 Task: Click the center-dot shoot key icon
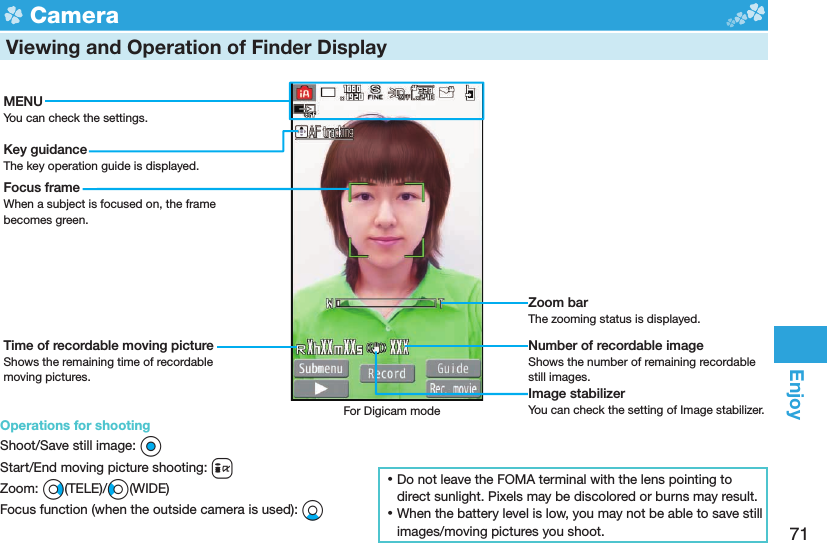click(x=151, y=447)
